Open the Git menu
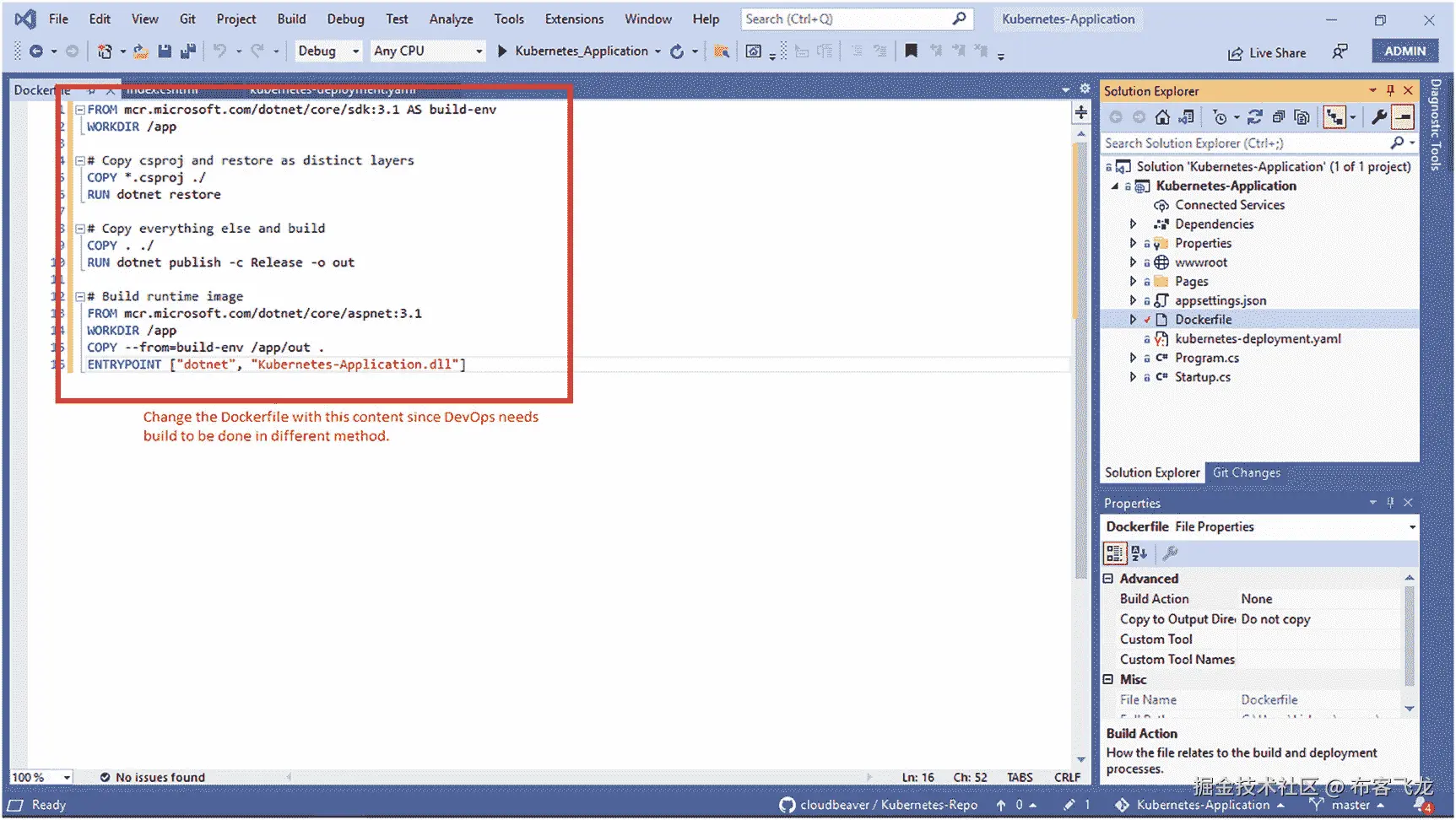This screenshot has height=820, width=1456. (x=187, y=19)
